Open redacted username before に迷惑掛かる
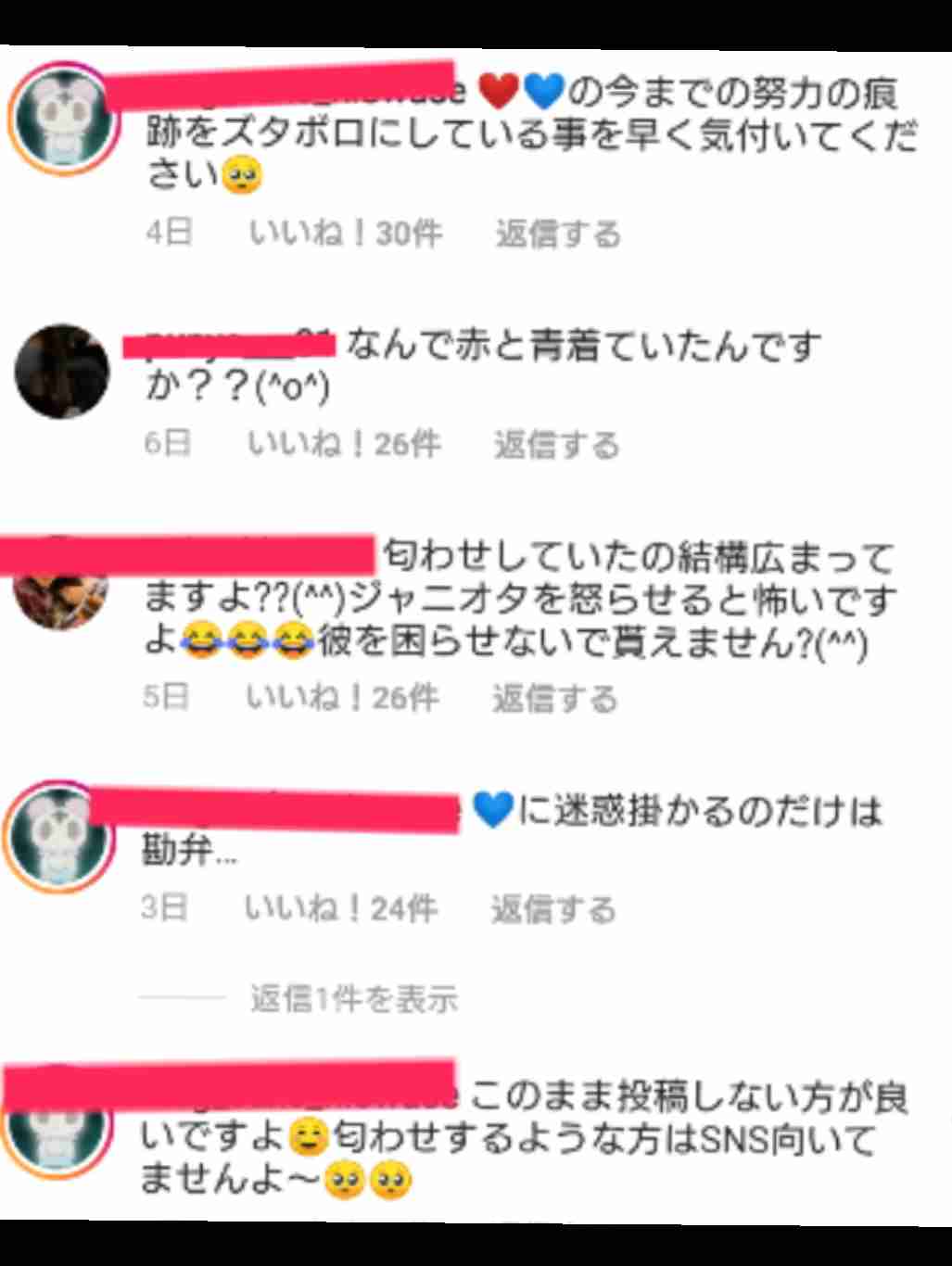 click(x=275, y=810)
